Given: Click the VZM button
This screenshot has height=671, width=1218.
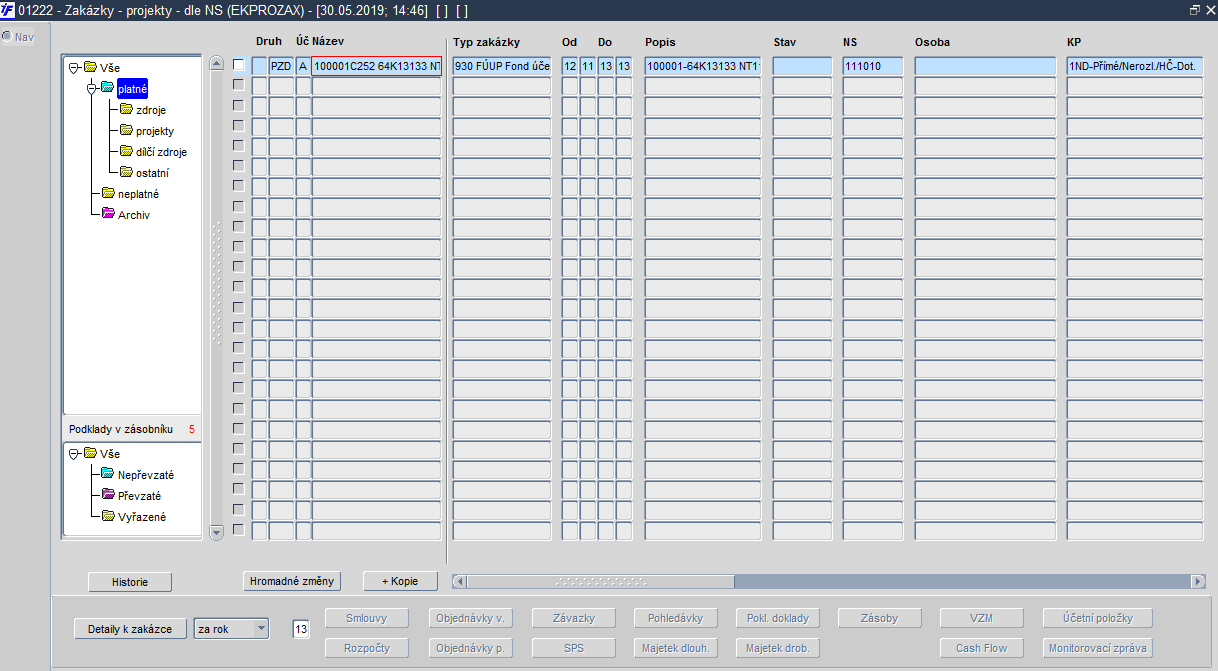Looking at the screenshot, I should 981,618.
